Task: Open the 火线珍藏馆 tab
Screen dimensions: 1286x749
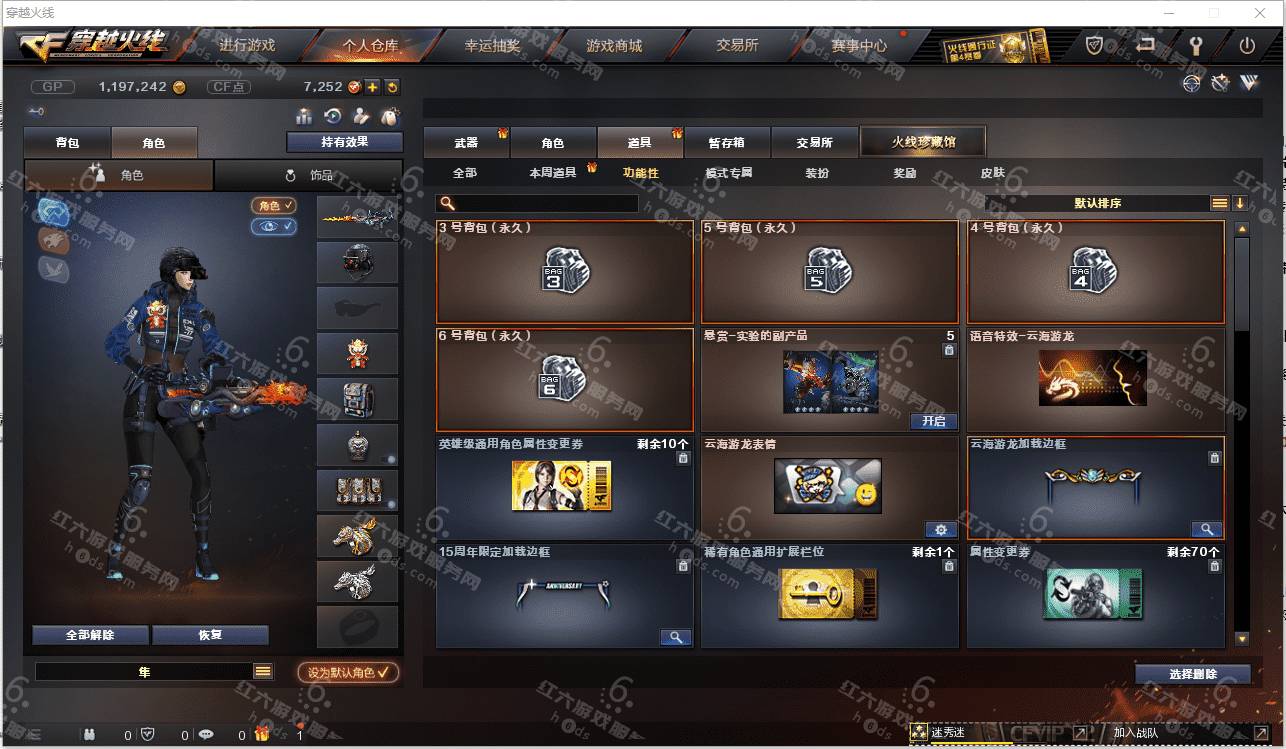Action: [x=923, y=142]
